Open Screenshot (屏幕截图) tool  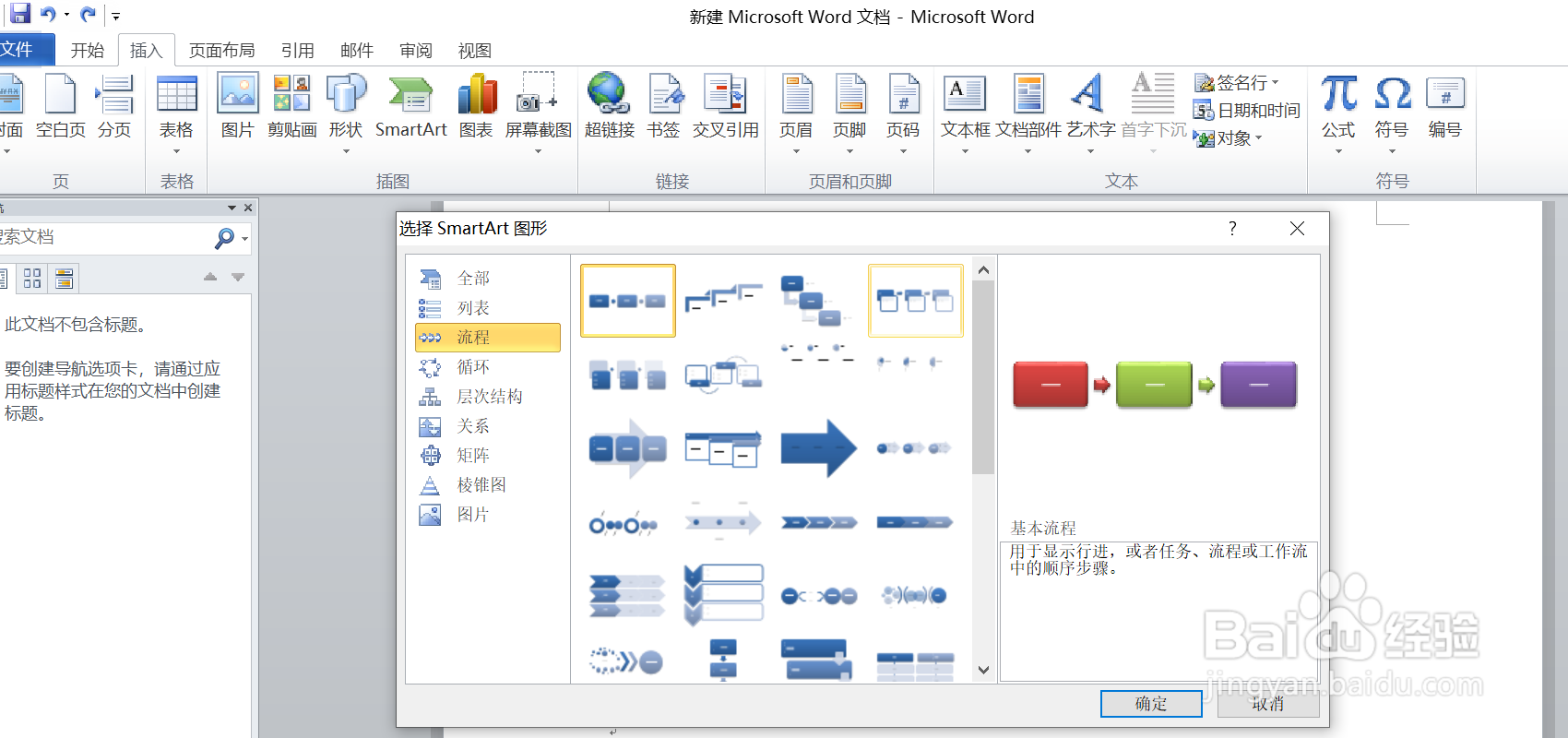(538, 114)
